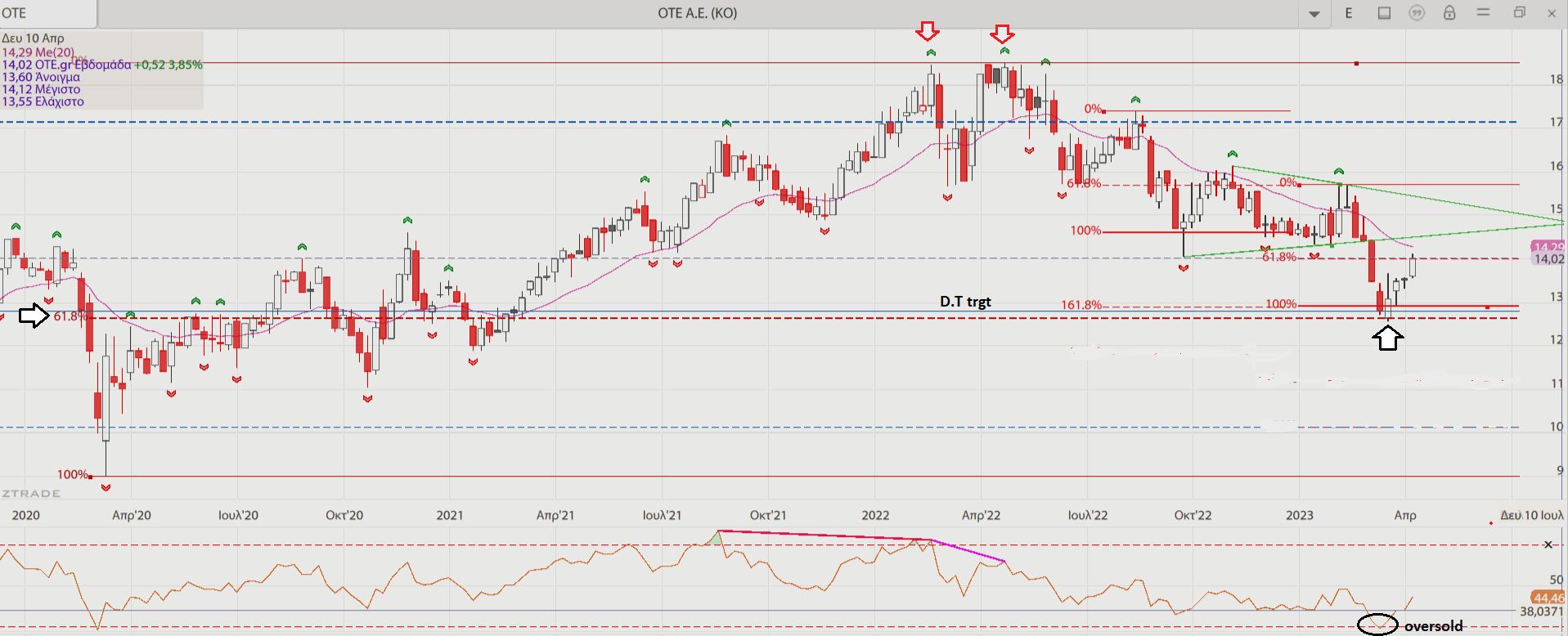Click the OTE A.E. (KO) chart title
The image size is (1568, 636).
pos(697,13)
